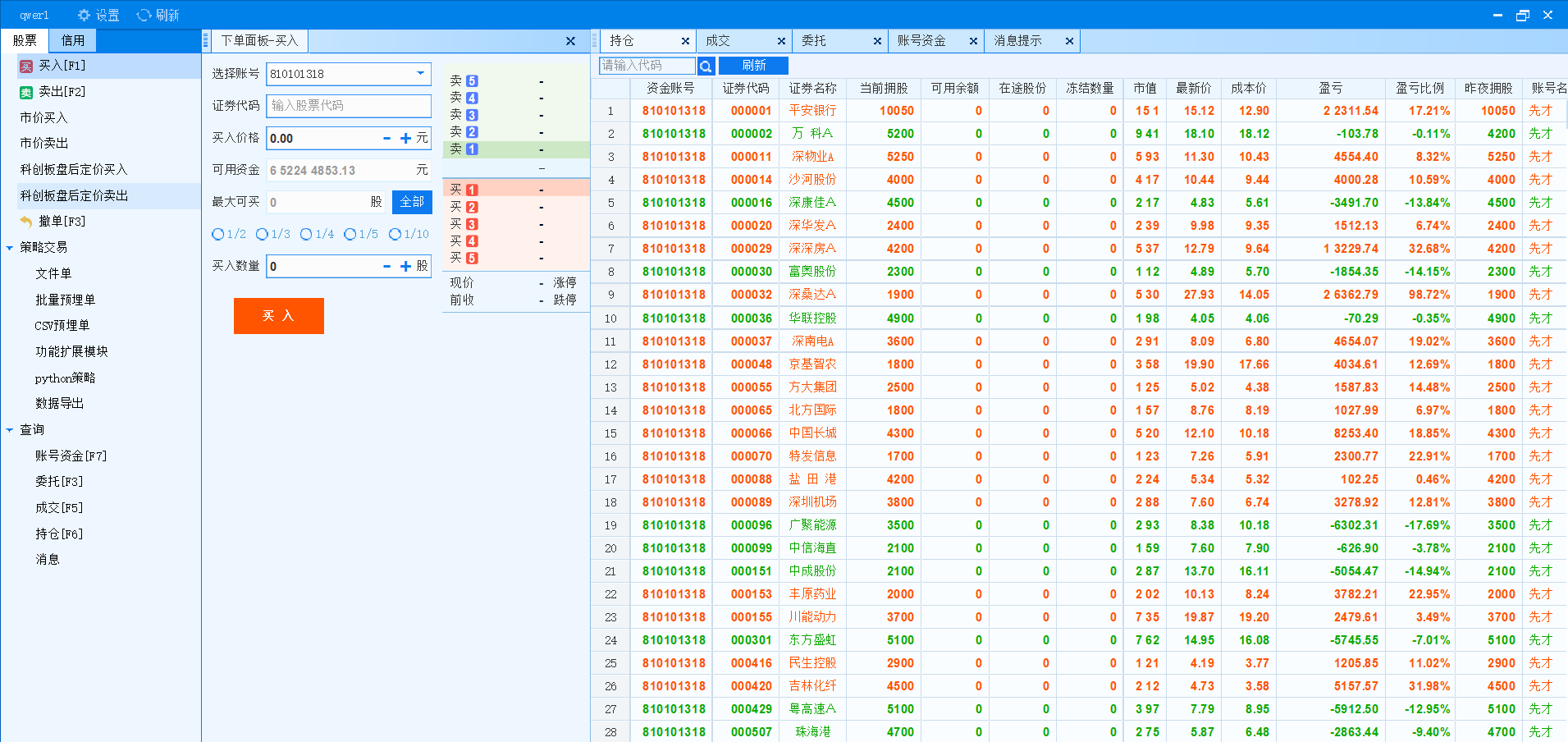Click the 卖 3 level badge
1568x742 pixels.
472,115
